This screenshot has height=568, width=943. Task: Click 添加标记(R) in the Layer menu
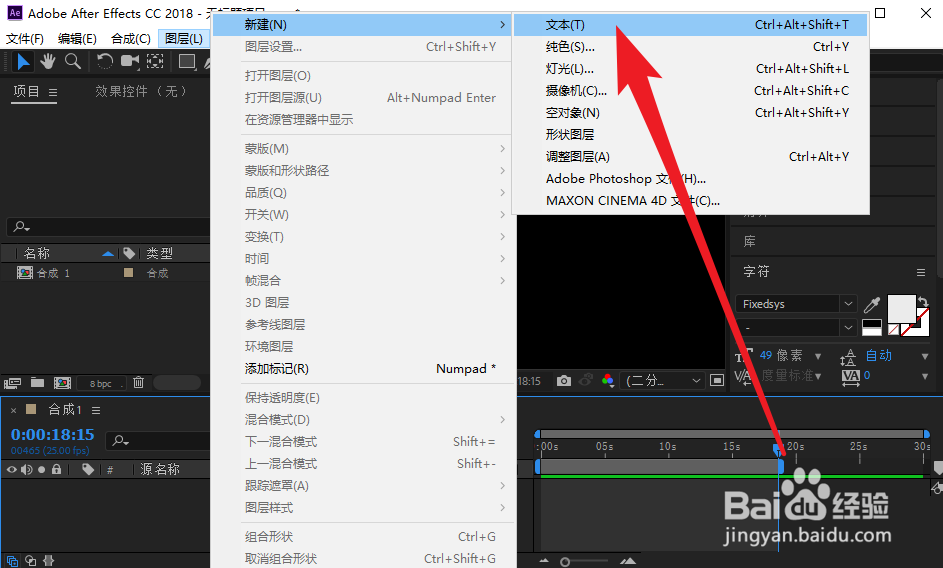coord(364,369)
